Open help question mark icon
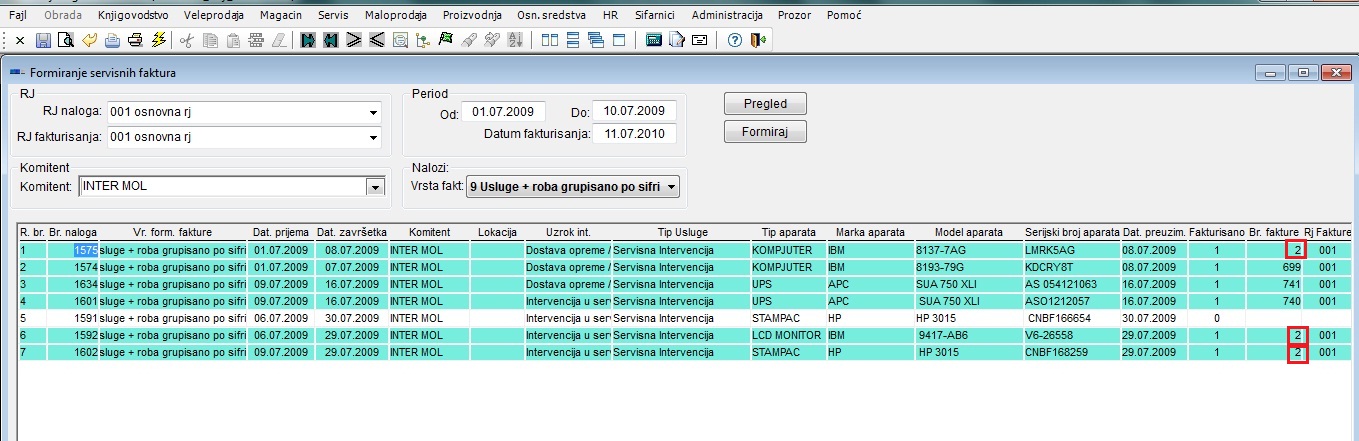1359x441 pixels. (x=734, y=41)
